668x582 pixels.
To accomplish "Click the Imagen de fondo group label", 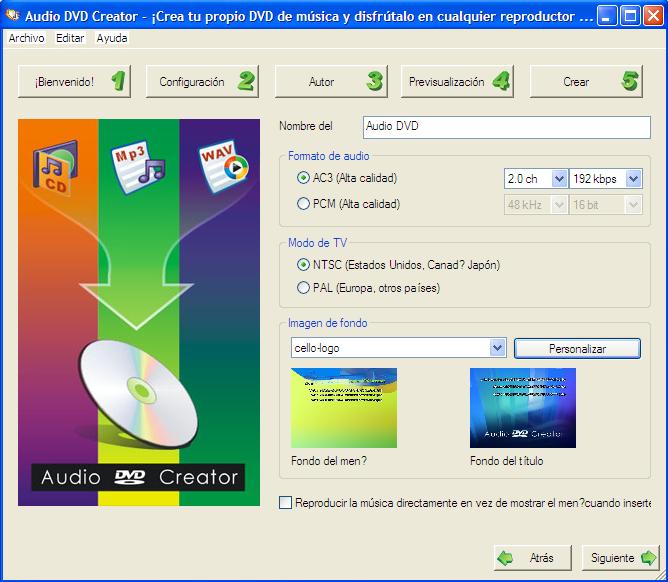I will click(x=328, y=323).
